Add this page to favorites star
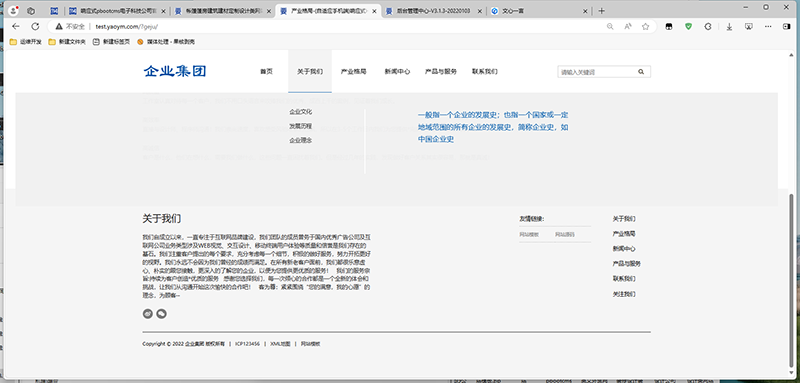Image resolution: width=800 pixels, height=383 pixels. coord(645,27)
